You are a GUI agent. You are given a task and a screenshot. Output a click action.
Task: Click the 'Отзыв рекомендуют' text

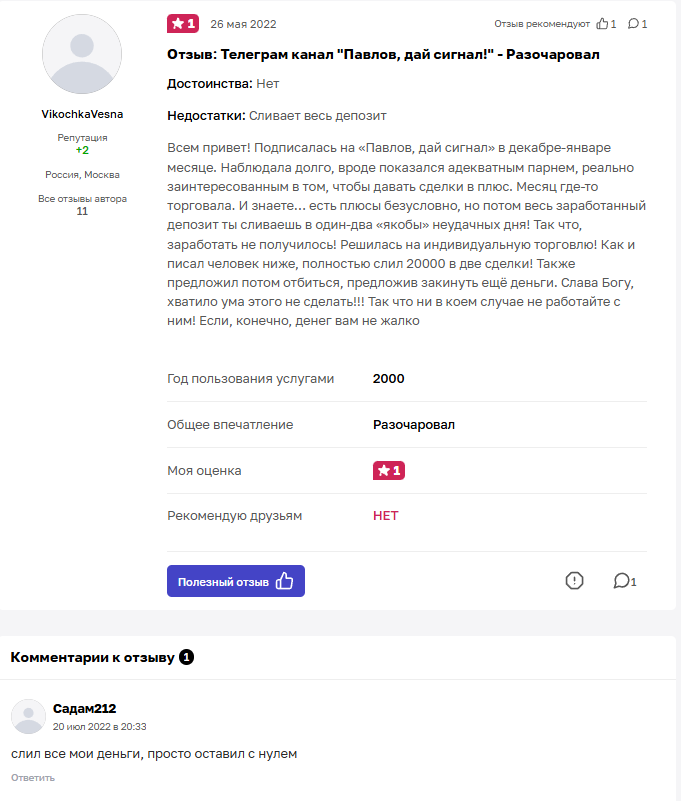coord(542,23)
